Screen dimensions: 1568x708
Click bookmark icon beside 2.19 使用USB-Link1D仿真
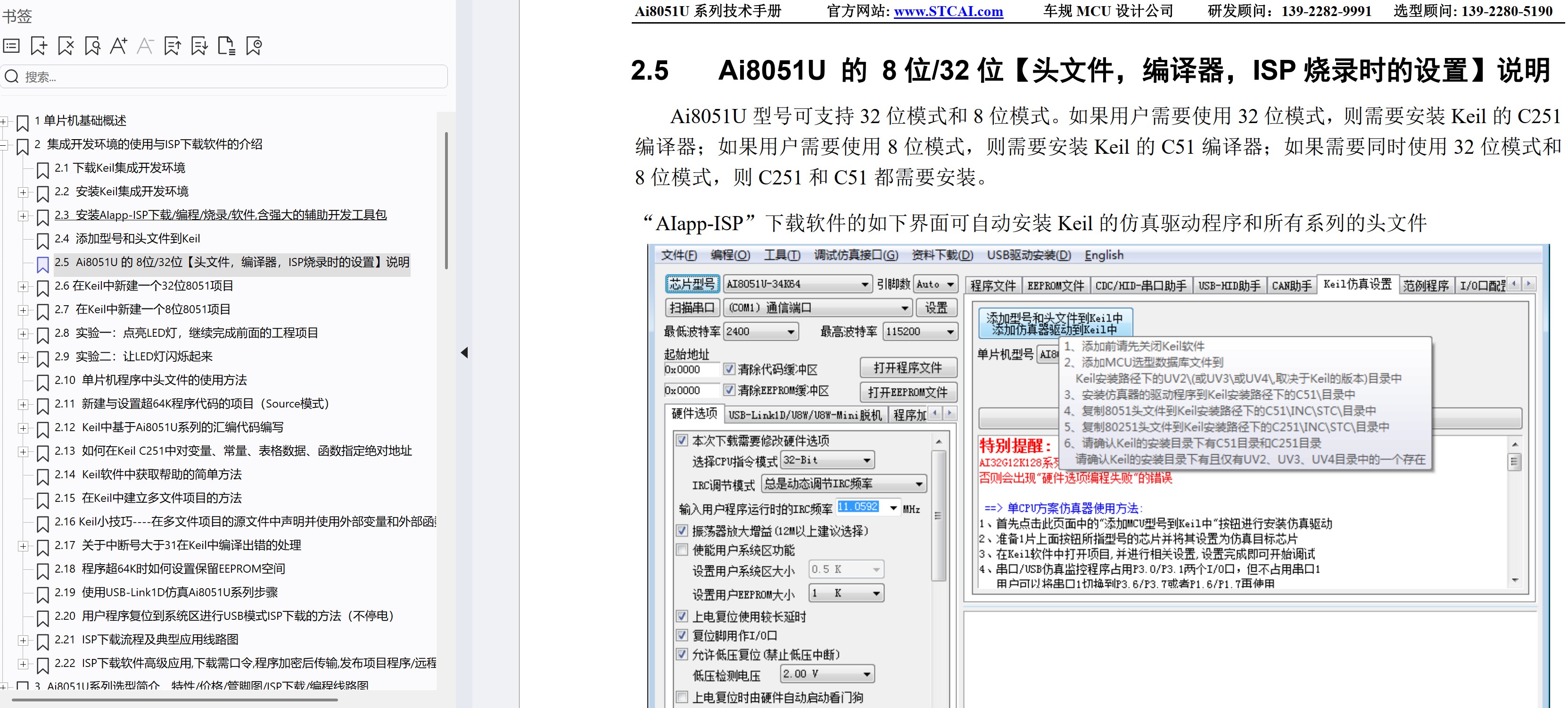click(42, 594)
